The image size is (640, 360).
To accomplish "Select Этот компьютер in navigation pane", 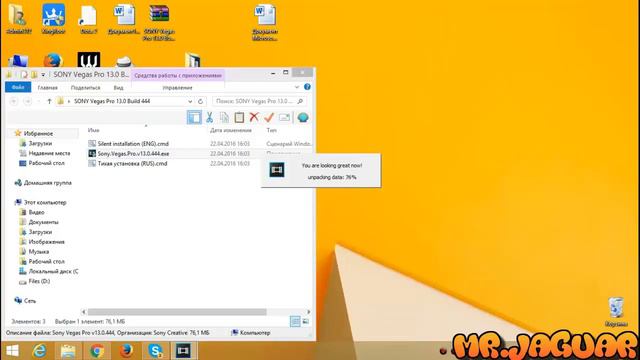I will (x=45, y=202).
